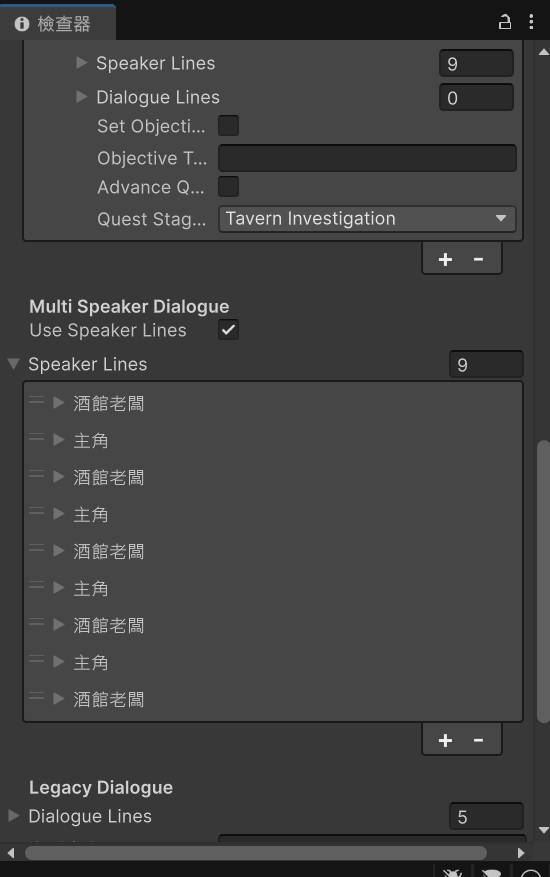Click the Inspector lock icon
Viewport: 550px width, 877px height.
[x=505, y=22]
